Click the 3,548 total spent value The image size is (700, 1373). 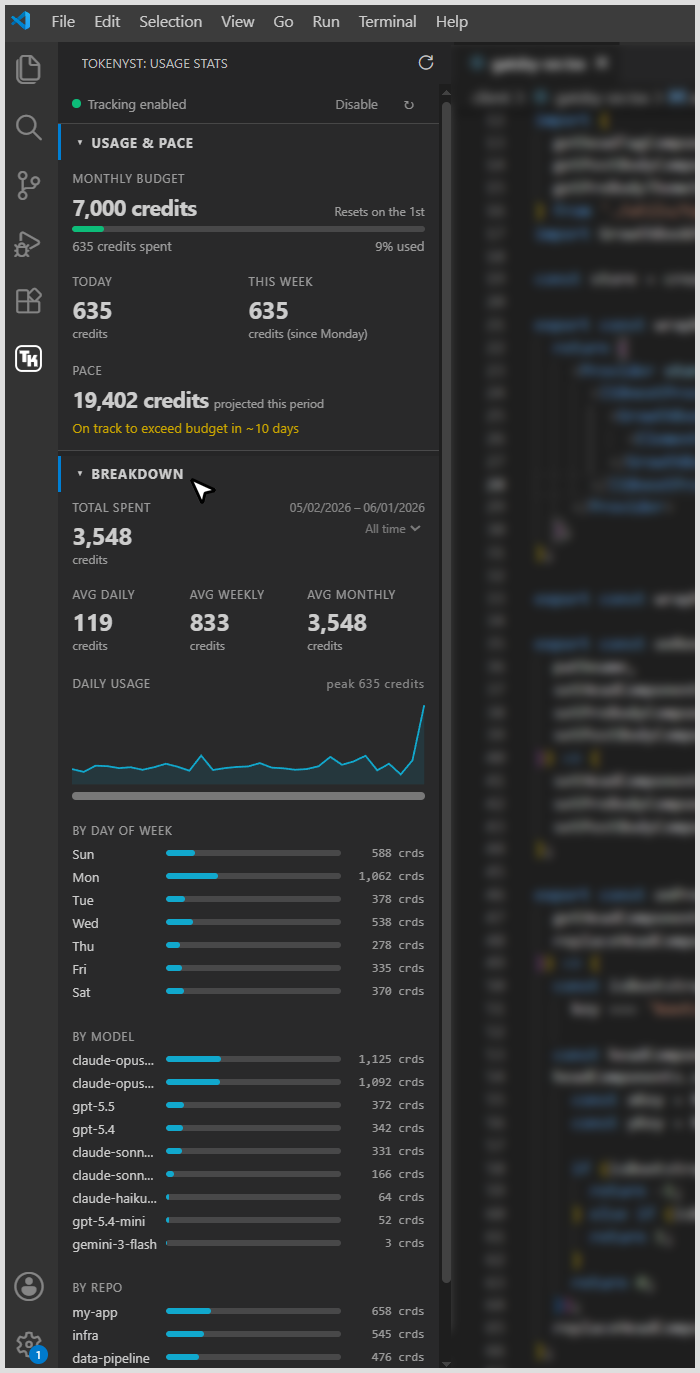coord(102,536)
